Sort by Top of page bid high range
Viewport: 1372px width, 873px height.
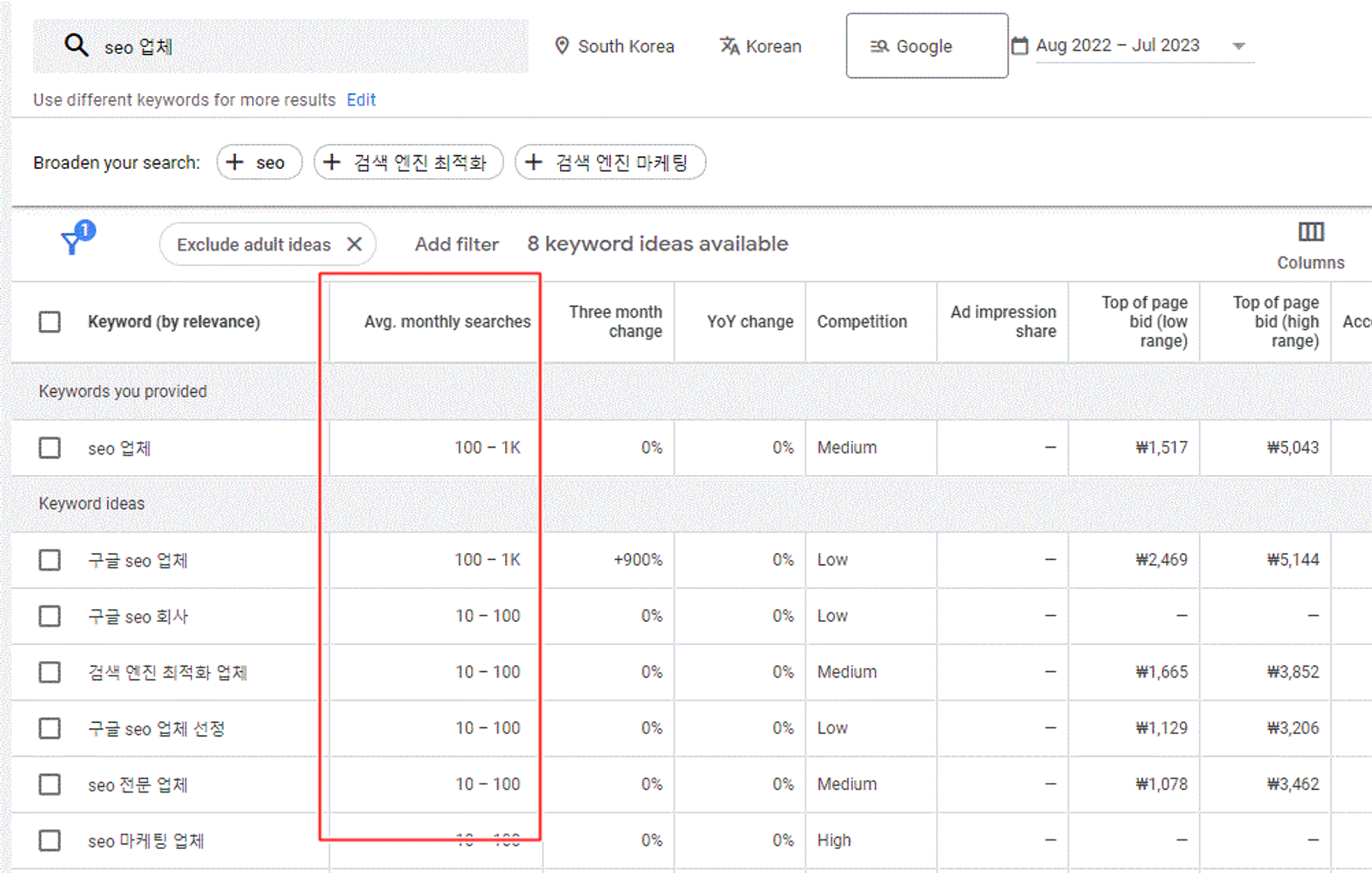point(1275,322)
